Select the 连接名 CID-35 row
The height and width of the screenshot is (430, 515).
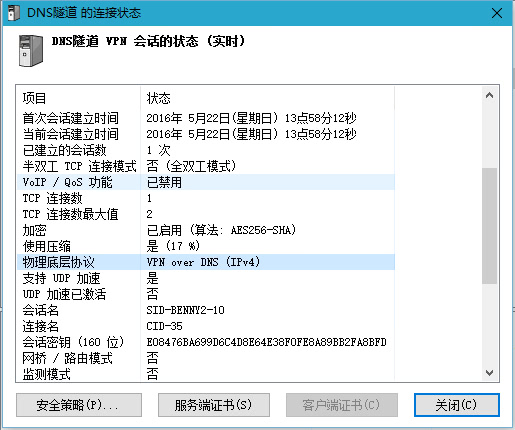click(x=206, y=326)
